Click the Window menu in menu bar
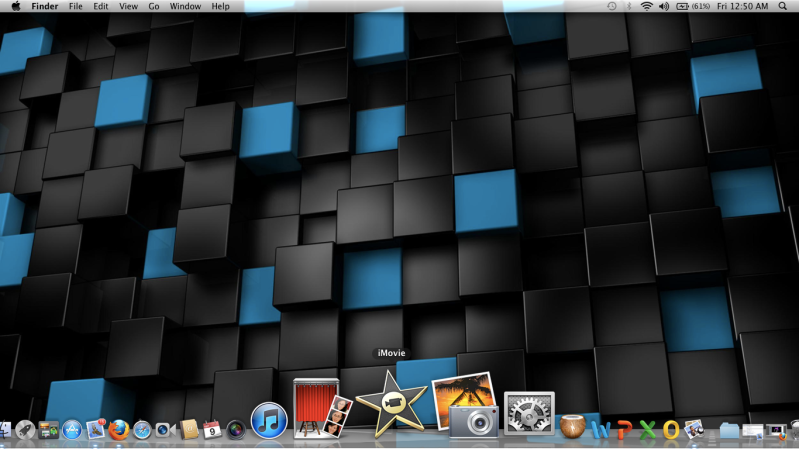Viewport: 799px width, 449px height. pyautogui.click(x=185, y=6)
